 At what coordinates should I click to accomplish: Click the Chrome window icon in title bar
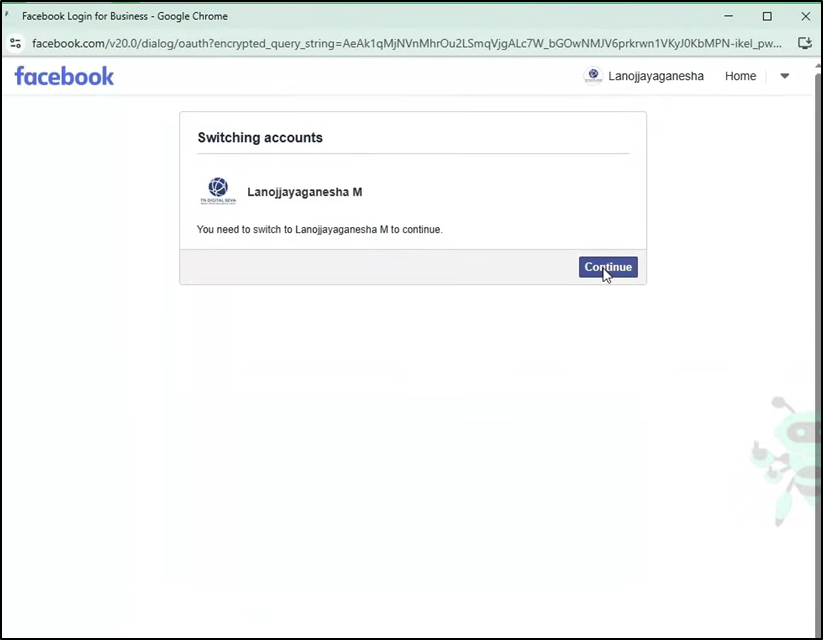[8, 16]
